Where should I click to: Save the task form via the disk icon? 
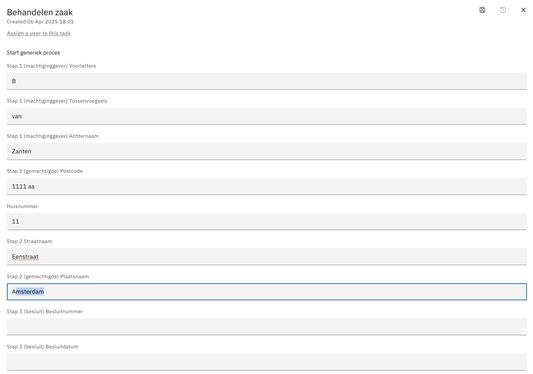coord(482,10)
